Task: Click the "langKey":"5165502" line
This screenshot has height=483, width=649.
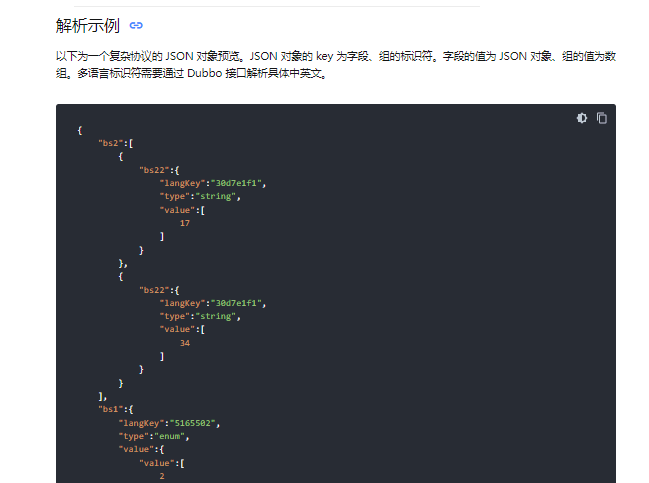Action: [169, 423]
